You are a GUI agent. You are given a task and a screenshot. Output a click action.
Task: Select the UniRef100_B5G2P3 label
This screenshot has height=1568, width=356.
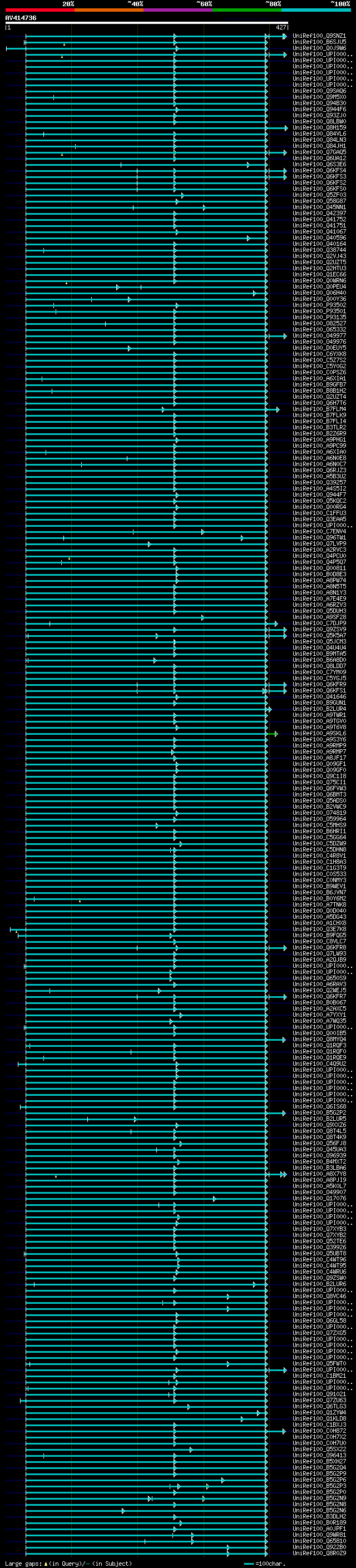click(x=319, y=1486)
